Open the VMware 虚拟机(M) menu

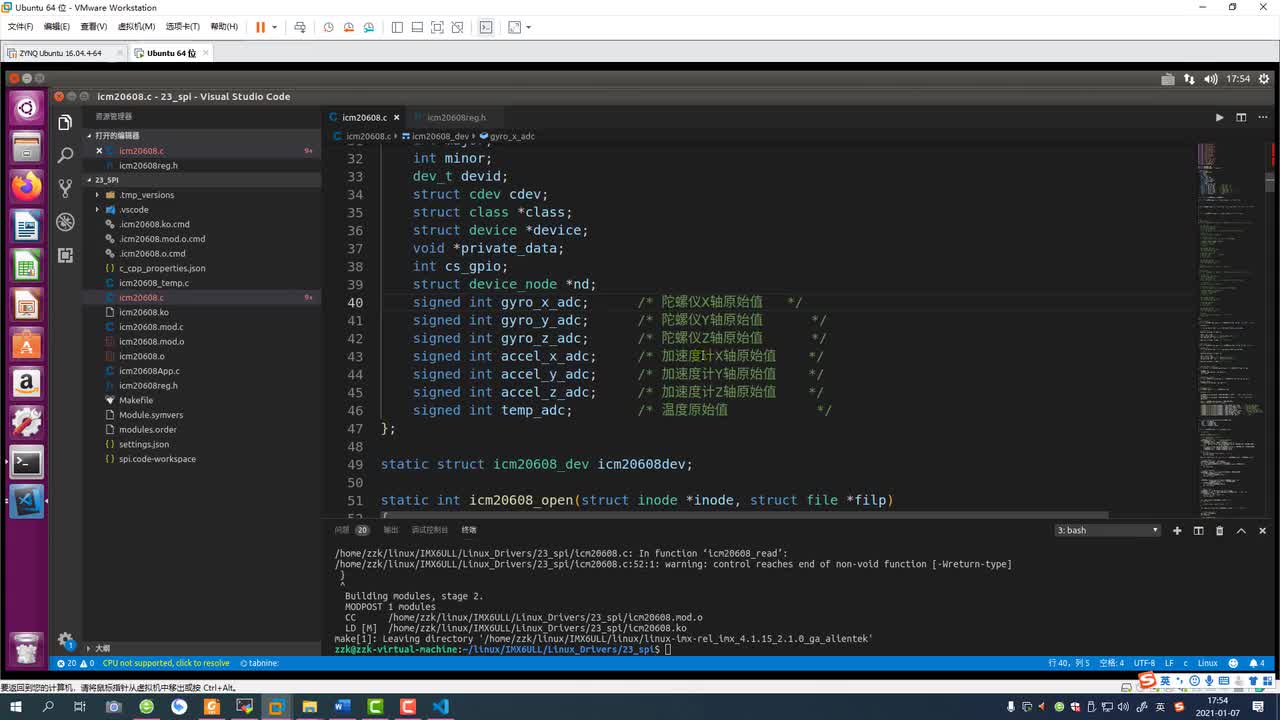pos(136,27)
